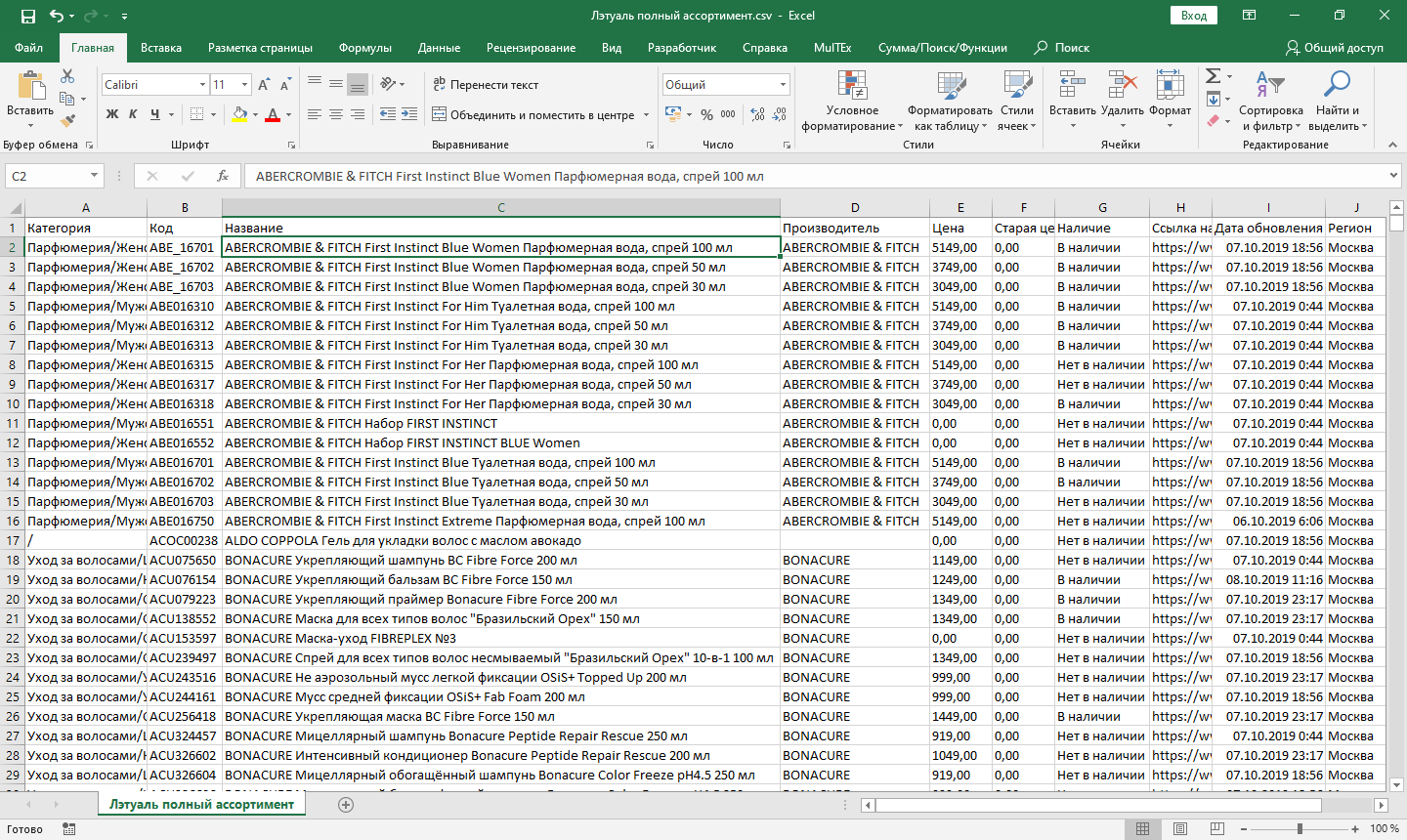Open the File (Файл) tab

pyautogui.click(x=29, y=48)
